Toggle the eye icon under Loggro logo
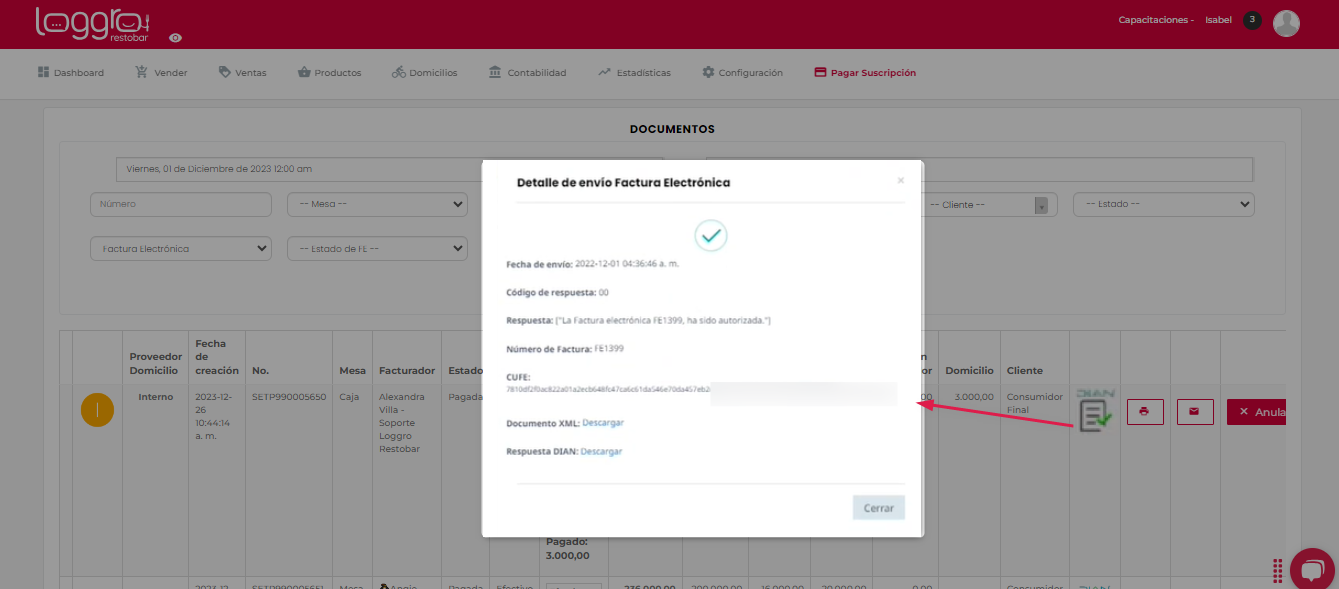The height and width of the screenshot is (589, 1339). [x=176, y=38]
